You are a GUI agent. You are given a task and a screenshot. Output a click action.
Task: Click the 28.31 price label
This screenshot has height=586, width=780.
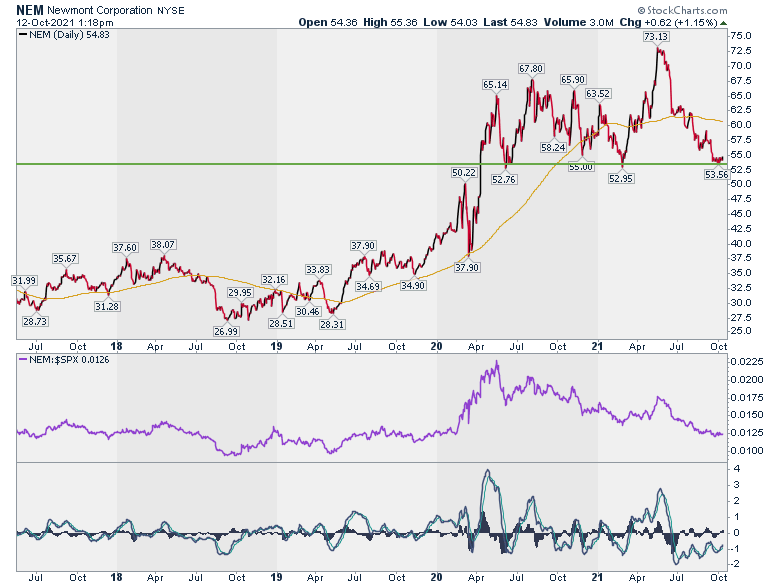(332, 324)
